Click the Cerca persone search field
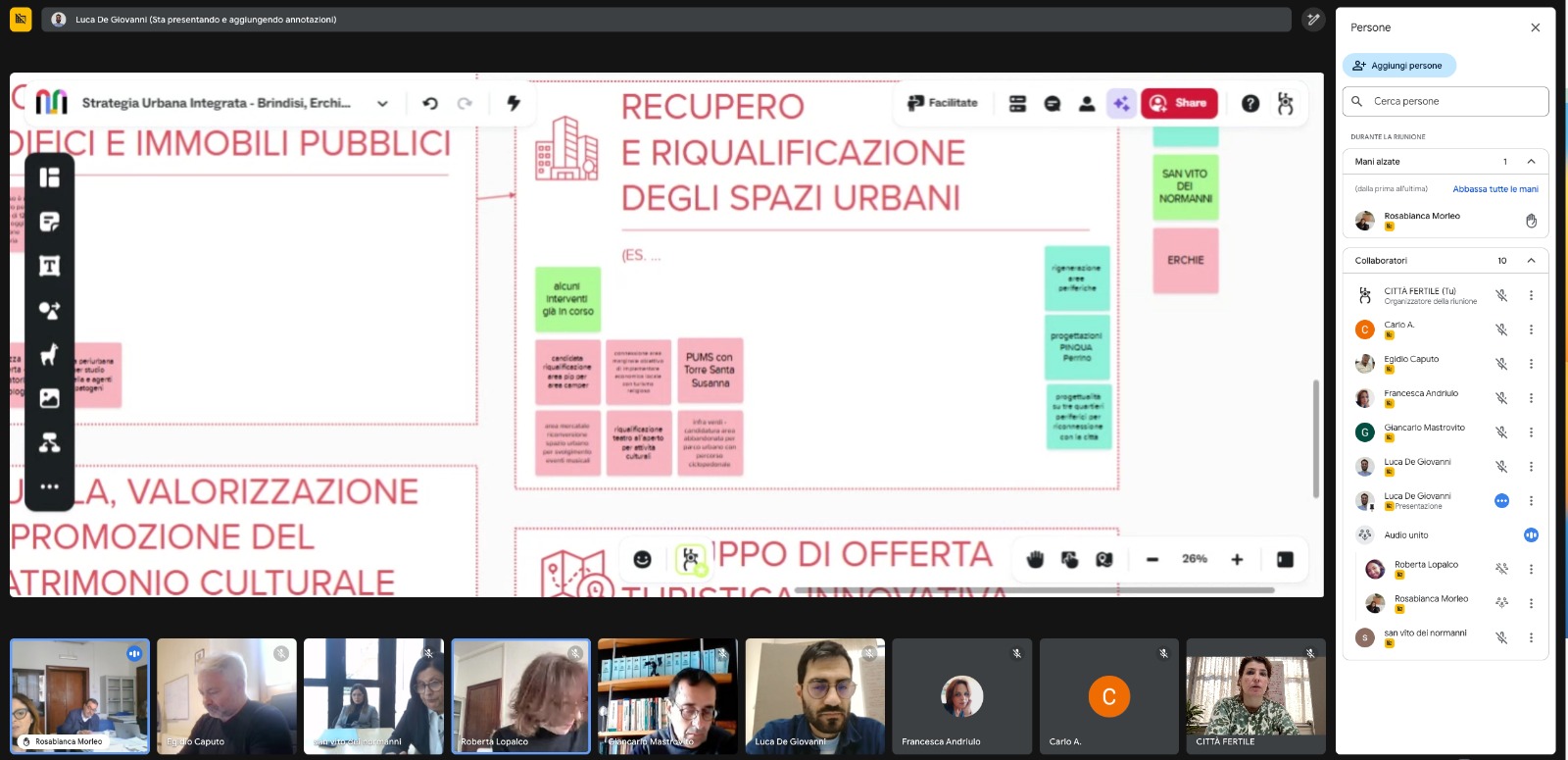The image size is (1568, 760). click(1445, 101)
